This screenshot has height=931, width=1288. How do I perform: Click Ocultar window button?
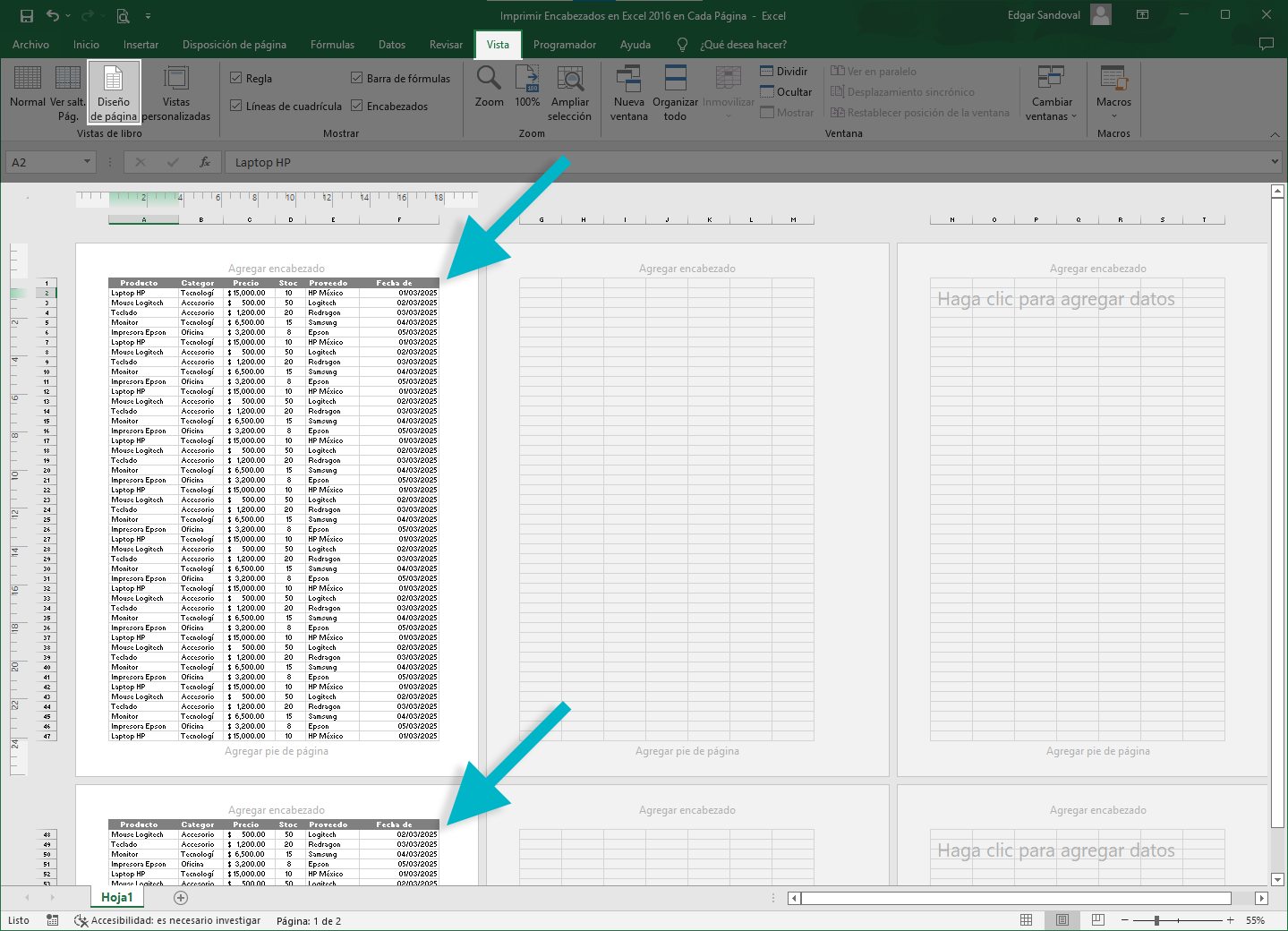pyautogui.click(x=786, y=92)
